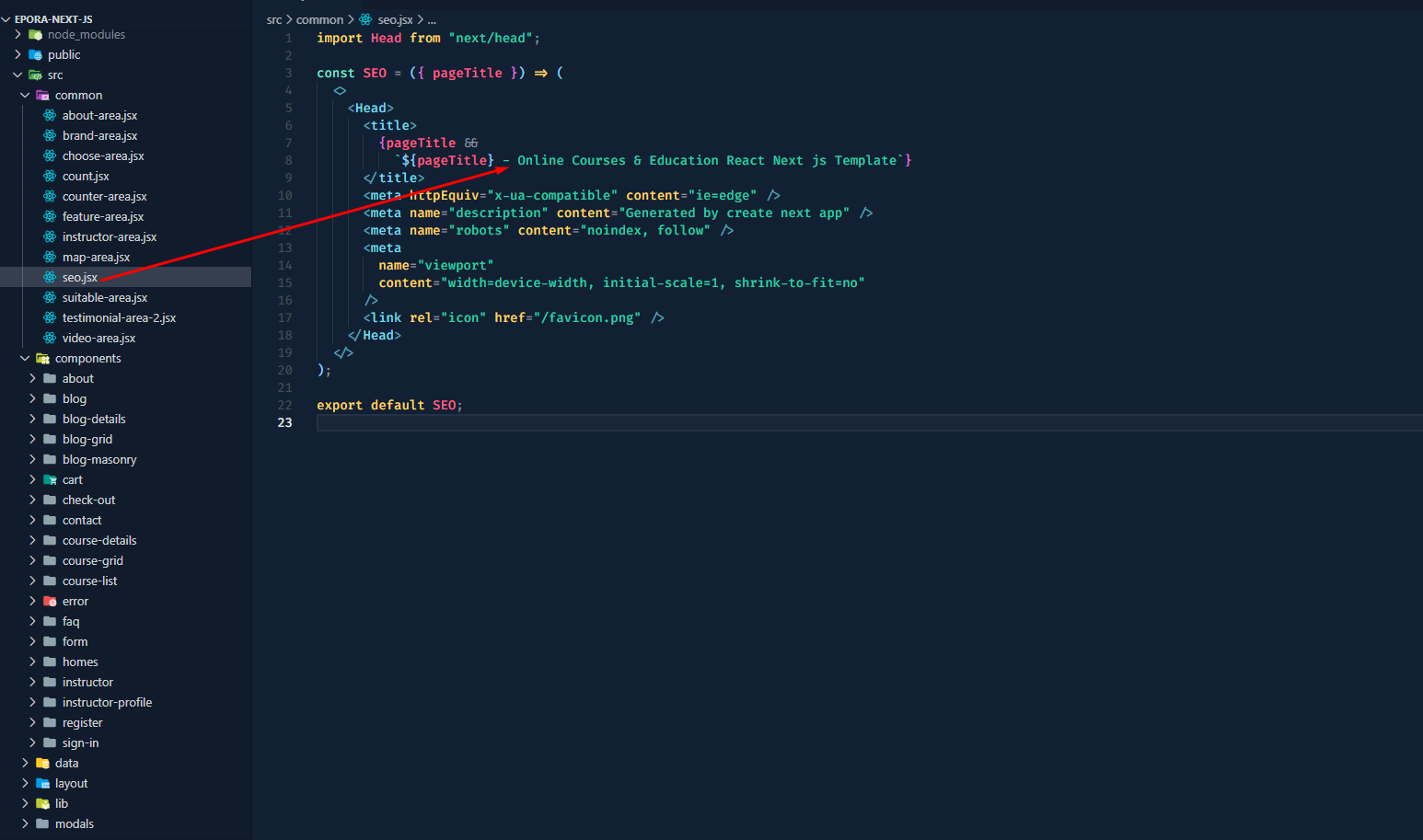The height and width of the screenshot is (840, 1423).
Task: Select map-area.jsx in the explorer
Action: pos(96,257)
